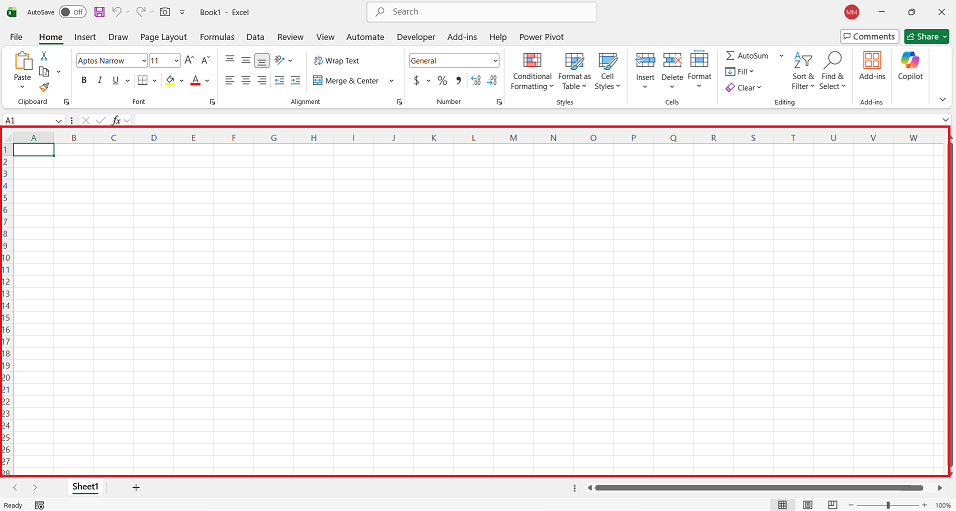Undo the last action
Image resolution: width=956 pixels, height=511 pixels.
coord(117,12)
